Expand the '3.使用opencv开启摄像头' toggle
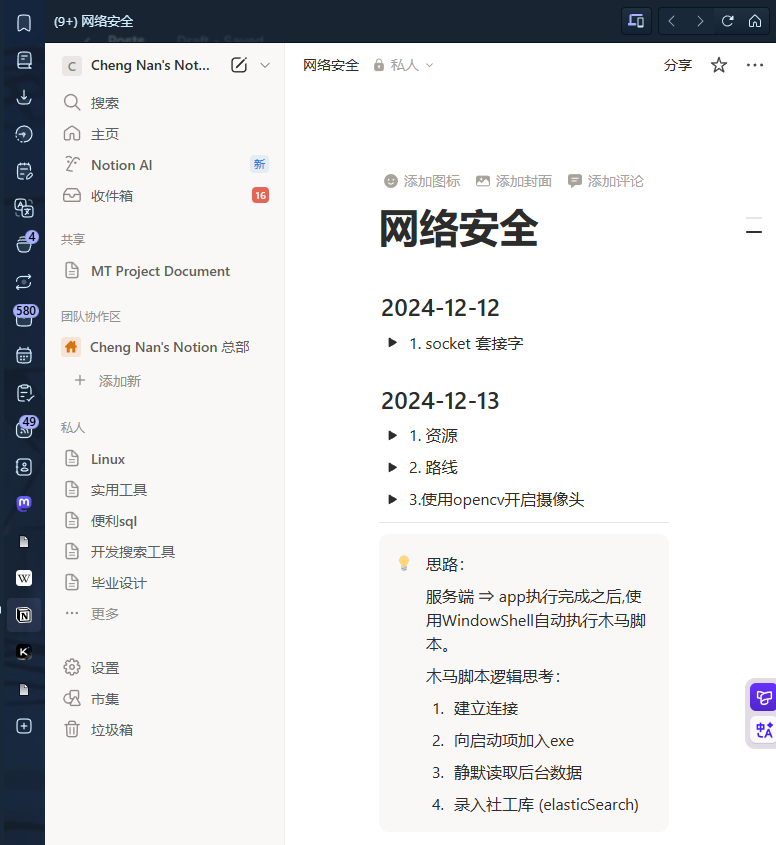776x845 pixels. point(393,499)
